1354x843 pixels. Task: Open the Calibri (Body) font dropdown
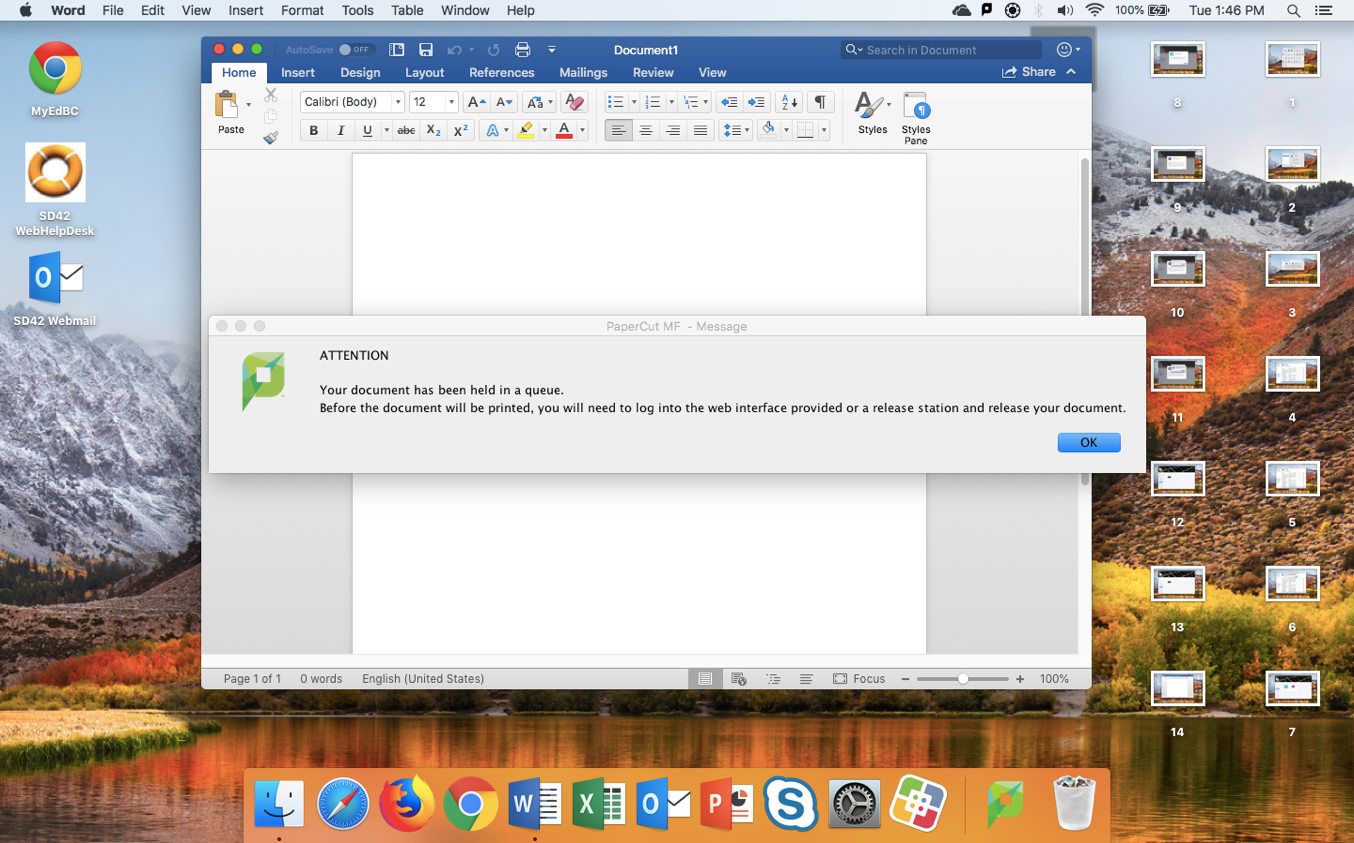click(x=398, y=102)
